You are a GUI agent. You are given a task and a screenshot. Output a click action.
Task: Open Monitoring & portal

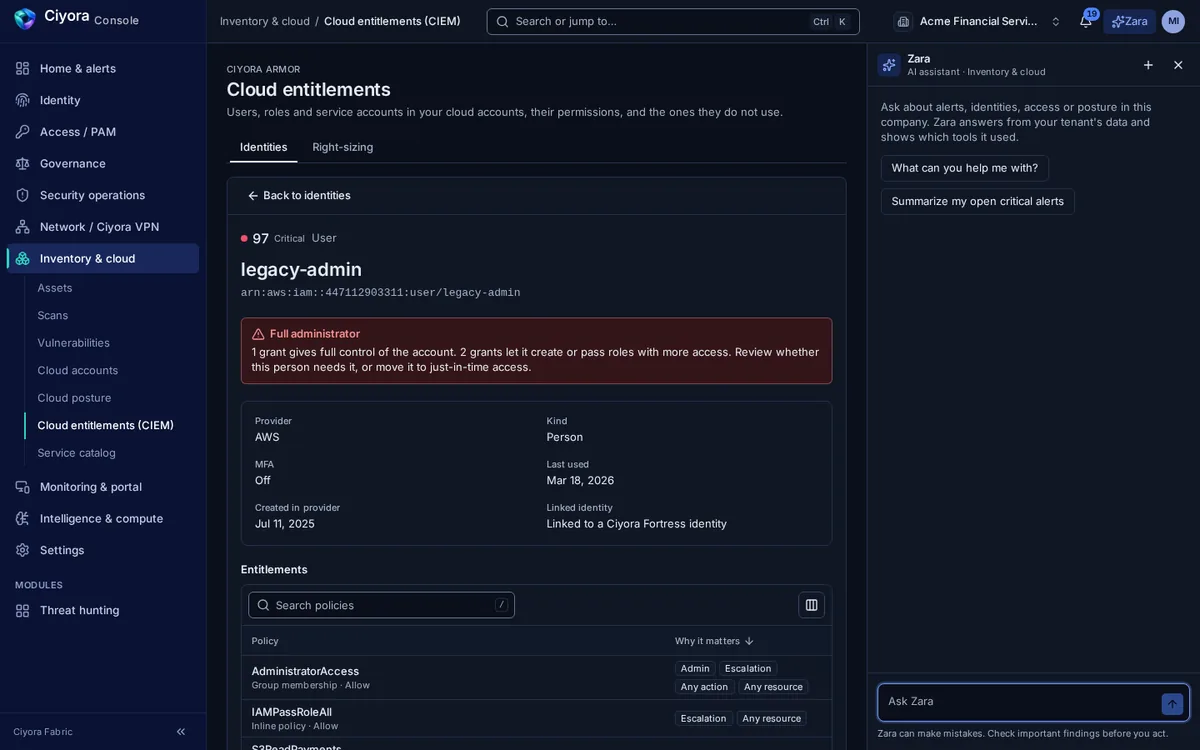(x=103, y=487)
